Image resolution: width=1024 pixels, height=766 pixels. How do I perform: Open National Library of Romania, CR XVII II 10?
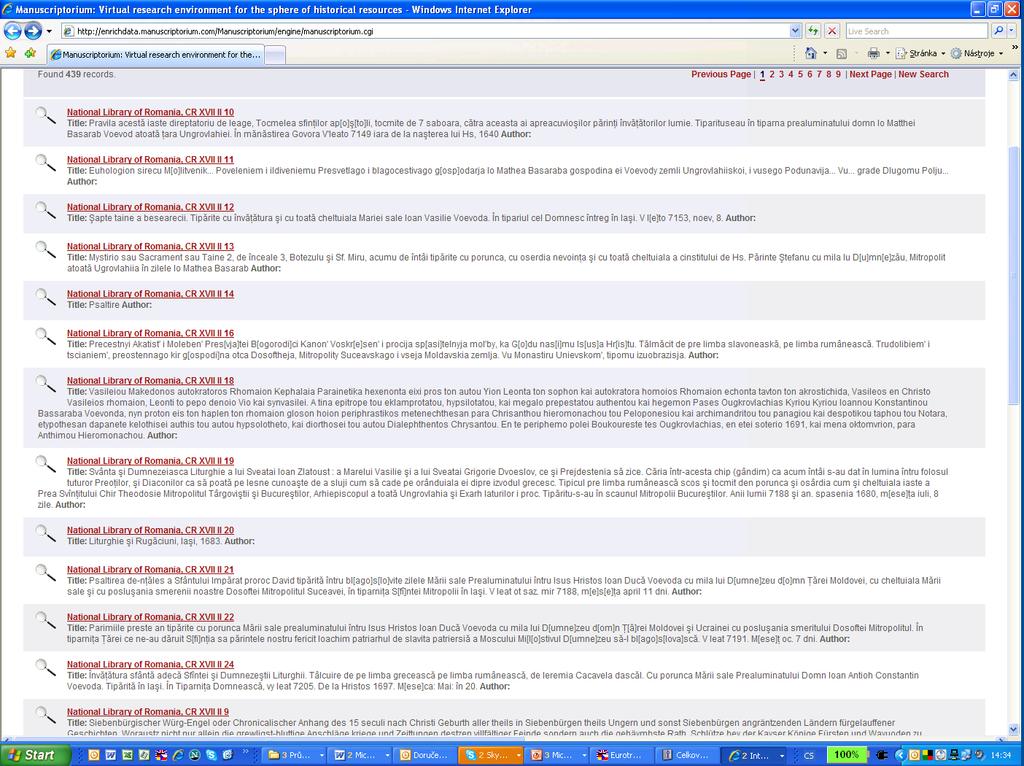point(150,112)
